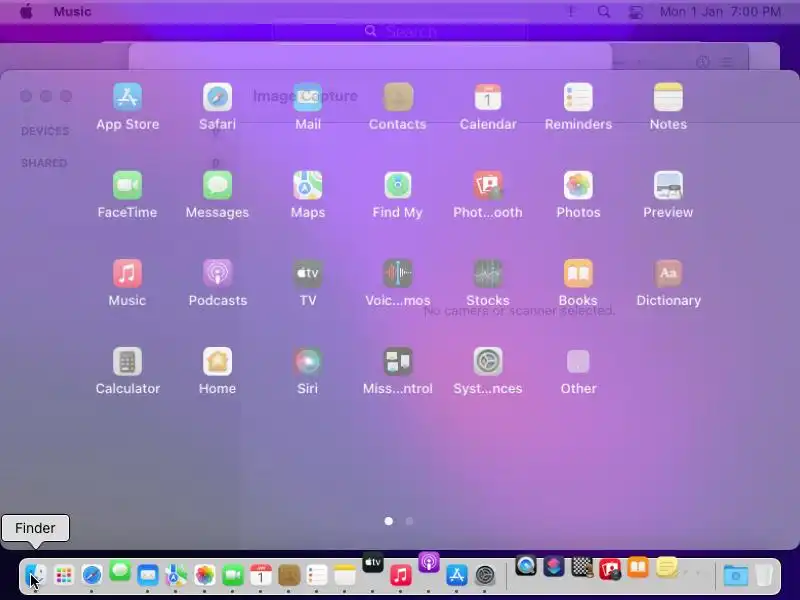Open Safari from the Dock
The height and width of the screenshot is (600, 800).
(x=92, y=576)
